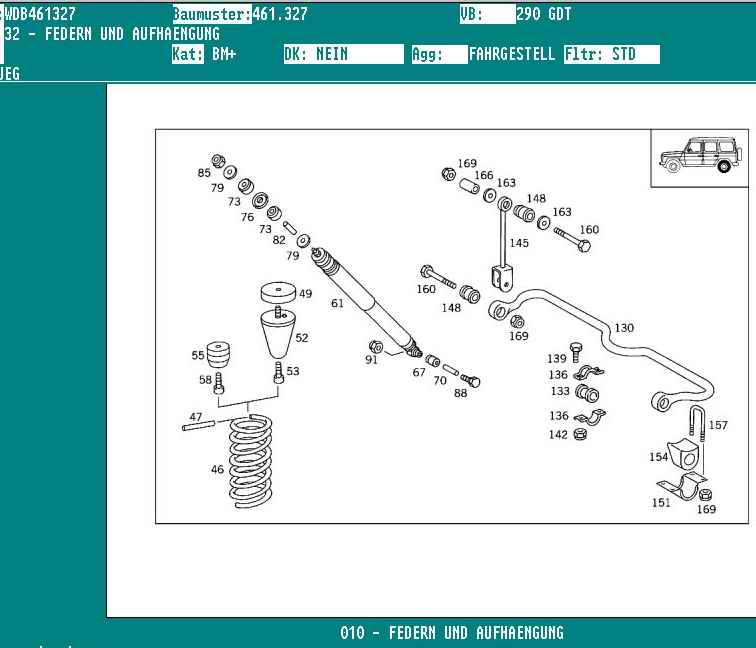Click part number callout 88 in the diagram
The height and width of the screenshot is (648, 756).
460,394
